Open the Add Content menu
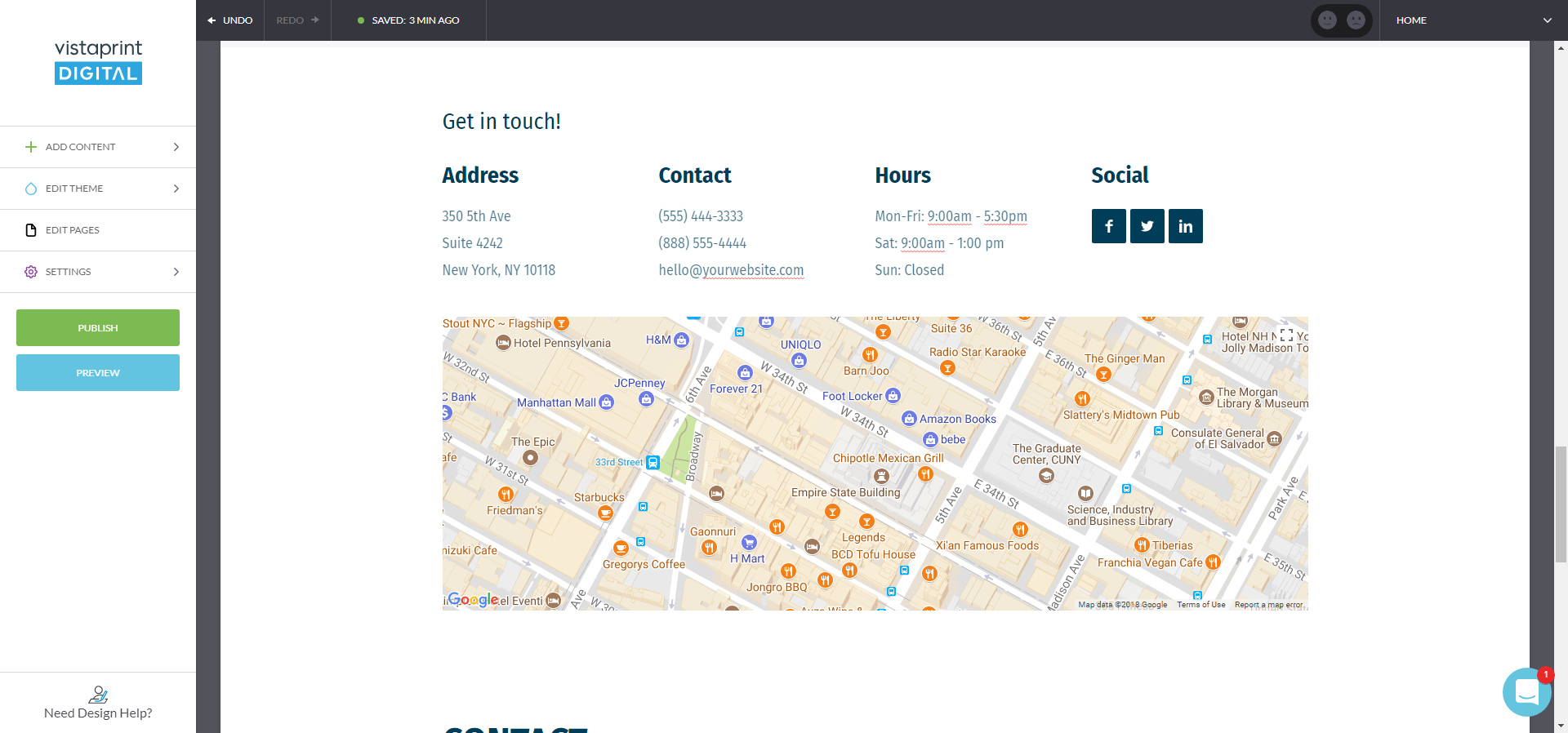The image size is (1568, 733). [x=98, y=147]
